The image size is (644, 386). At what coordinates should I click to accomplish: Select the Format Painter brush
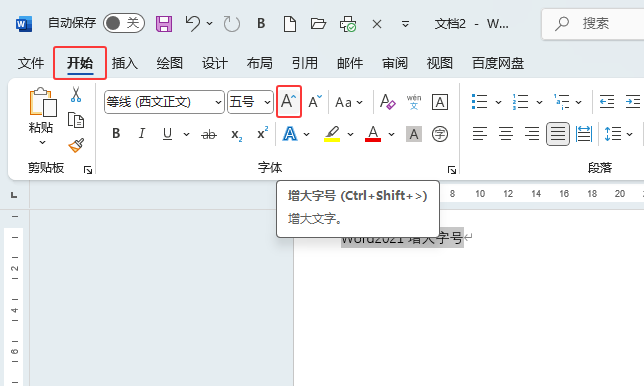pos(76,145)
